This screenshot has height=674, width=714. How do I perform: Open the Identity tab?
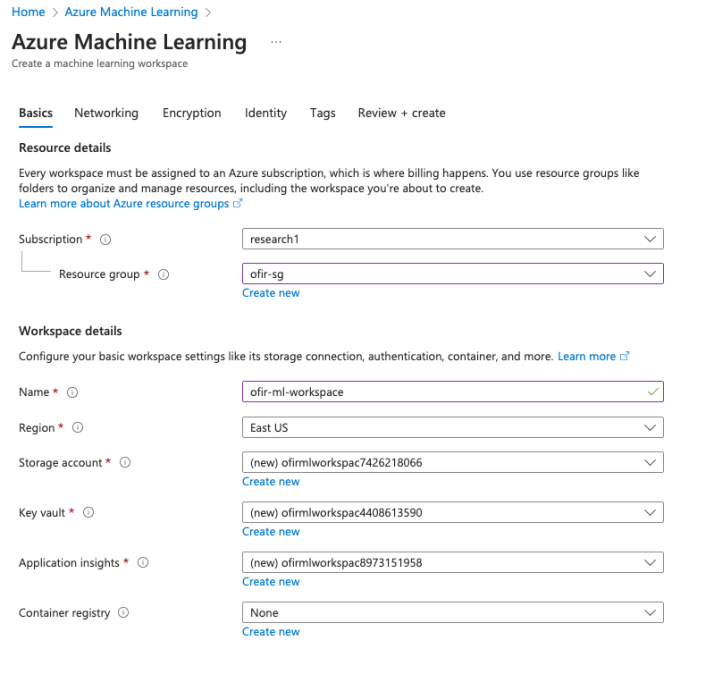(265, 113)
